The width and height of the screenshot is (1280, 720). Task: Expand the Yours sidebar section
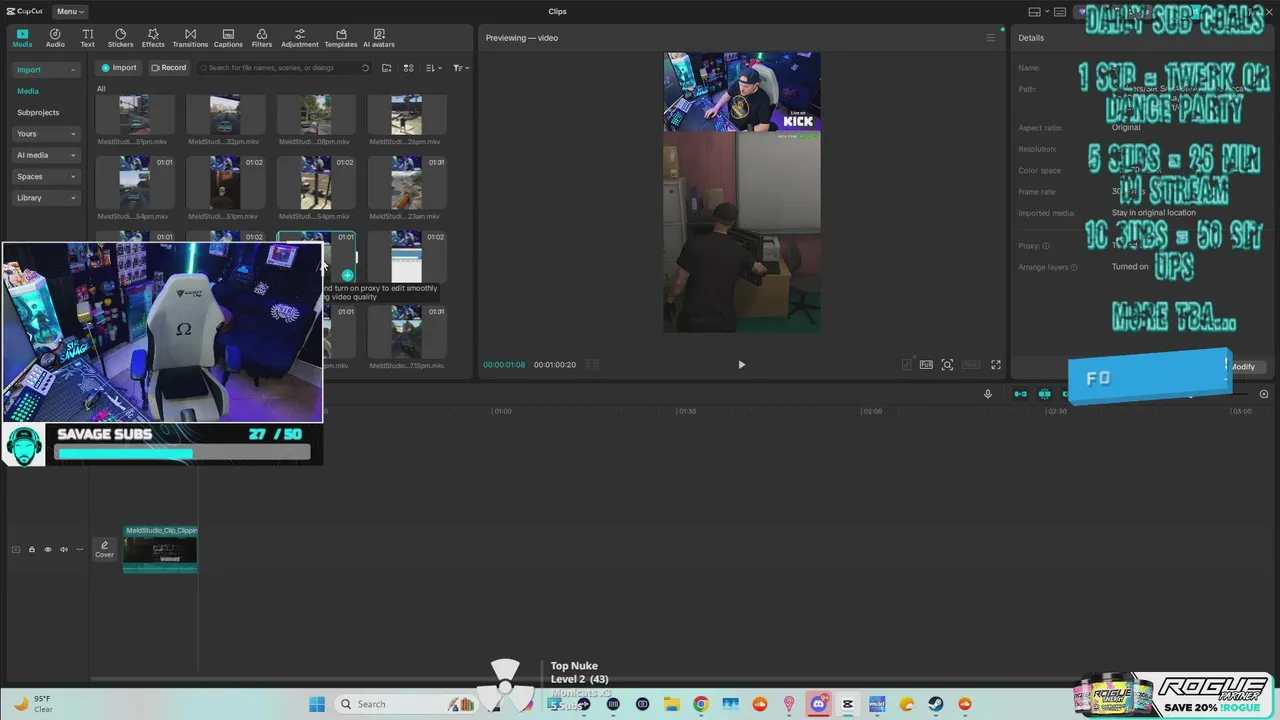click(x=47, y=134)
